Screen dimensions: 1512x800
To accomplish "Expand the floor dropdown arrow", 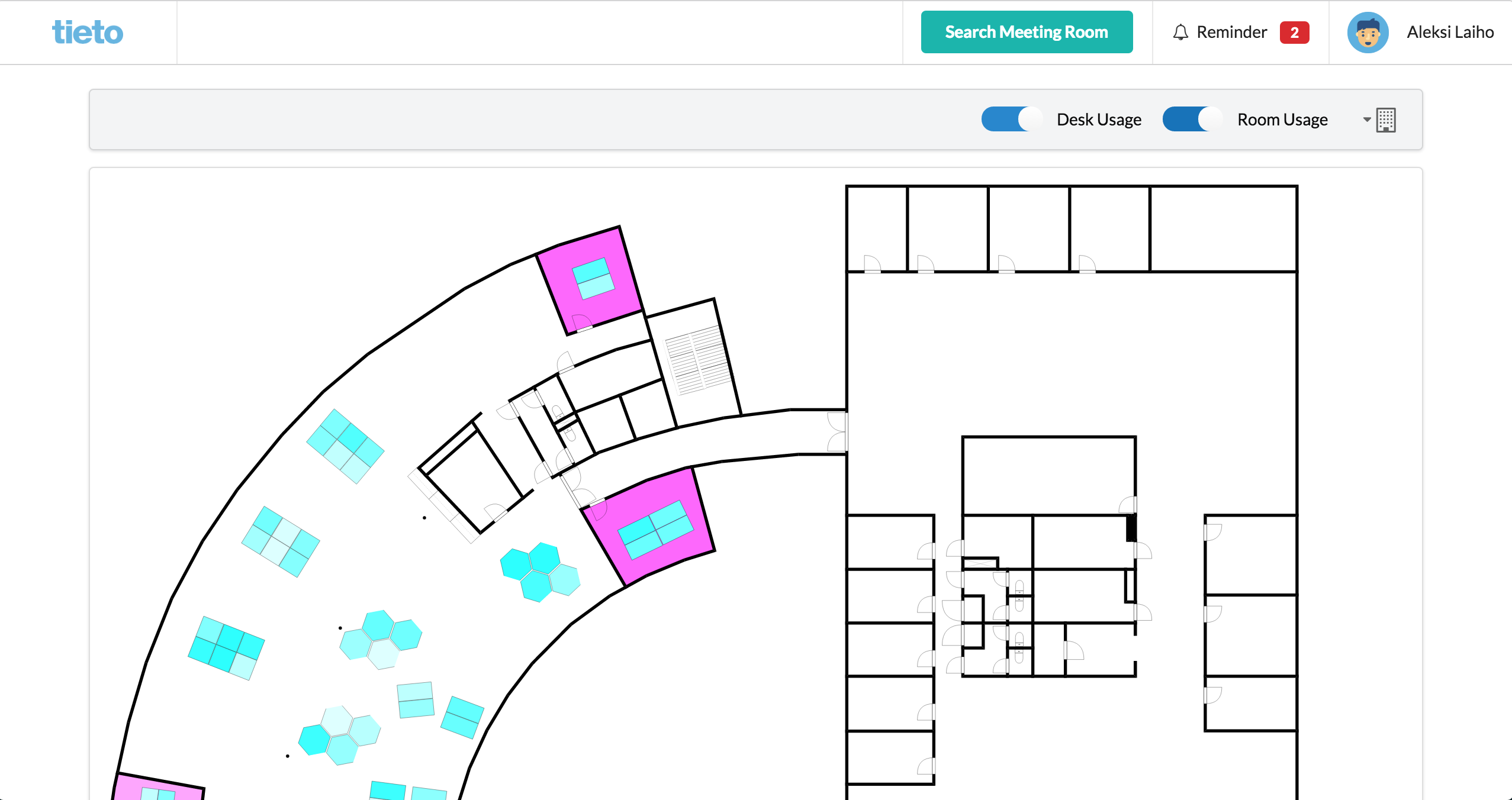I will coord(1366,120).
